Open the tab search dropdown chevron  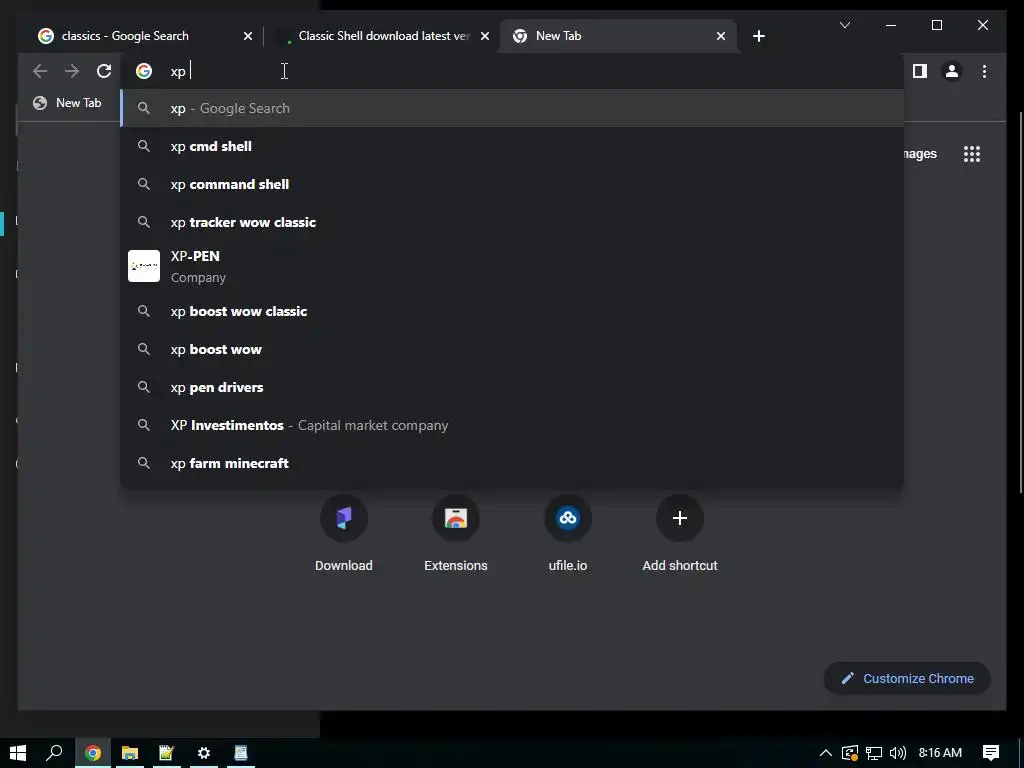pos(844,25)
